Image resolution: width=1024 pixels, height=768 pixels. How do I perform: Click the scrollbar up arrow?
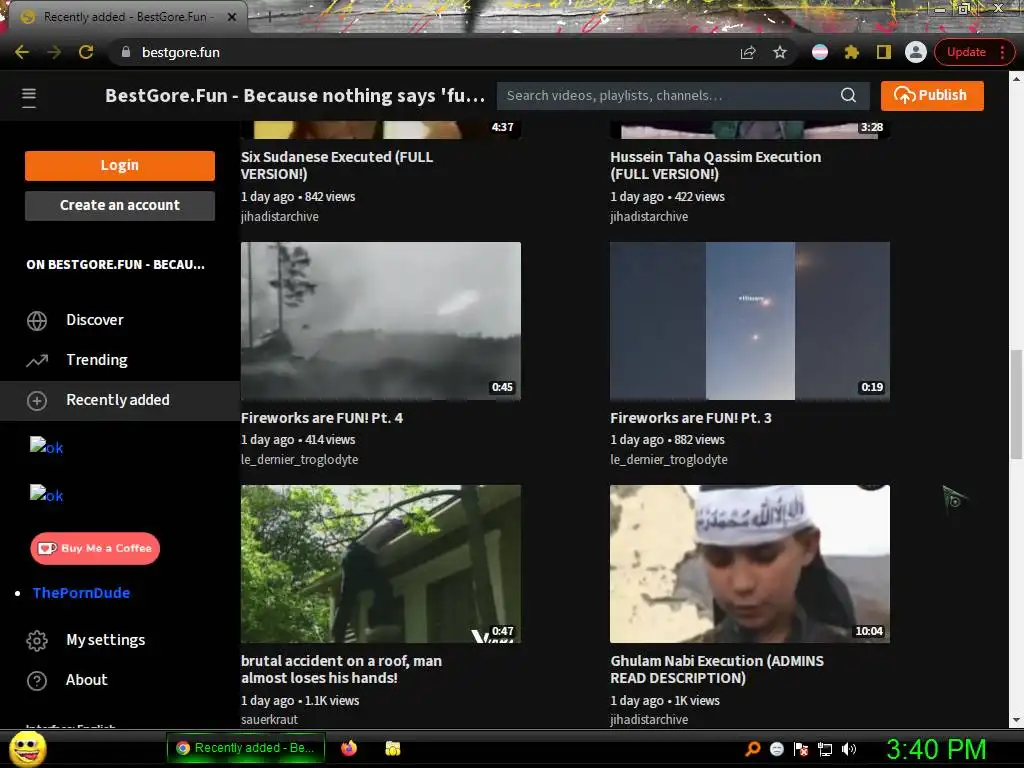[x=1016, y=78]
